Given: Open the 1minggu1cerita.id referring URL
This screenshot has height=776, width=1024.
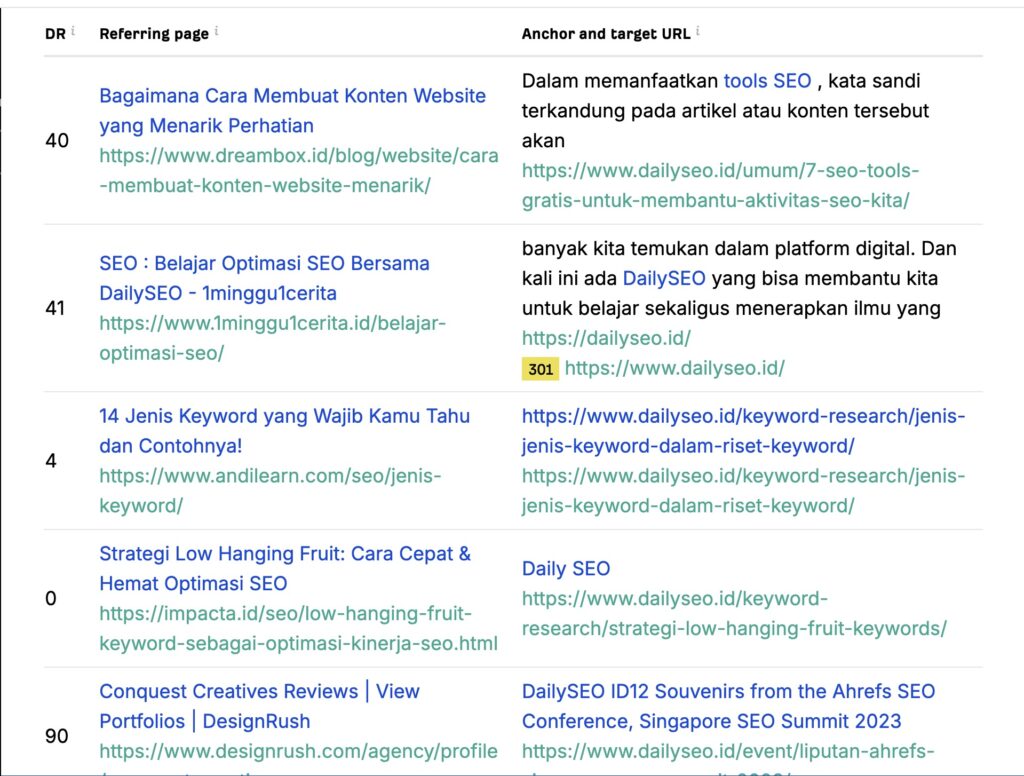Looking at the screenshot, I should tap(272, 338).
